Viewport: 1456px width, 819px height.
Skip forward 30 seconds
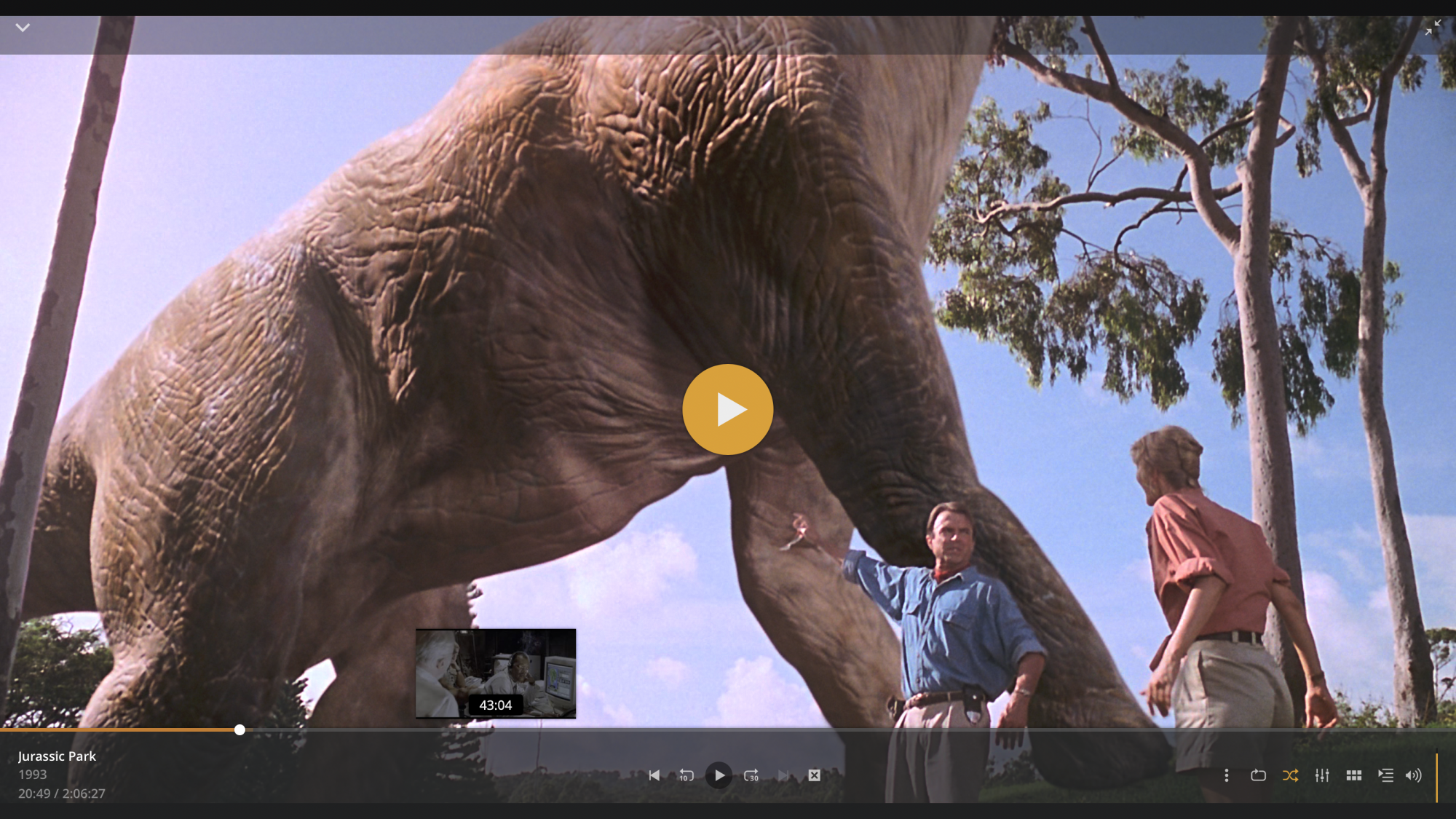(751, 775)
